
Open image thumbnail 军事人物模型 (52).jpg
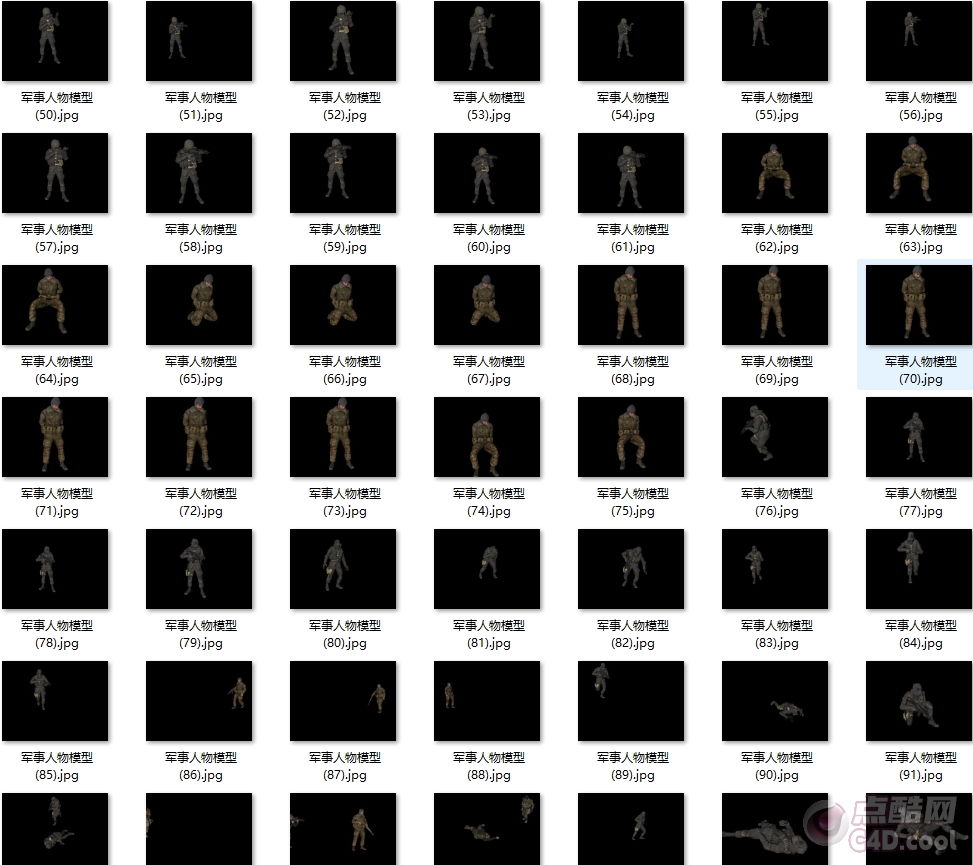[x=343, y=41]
